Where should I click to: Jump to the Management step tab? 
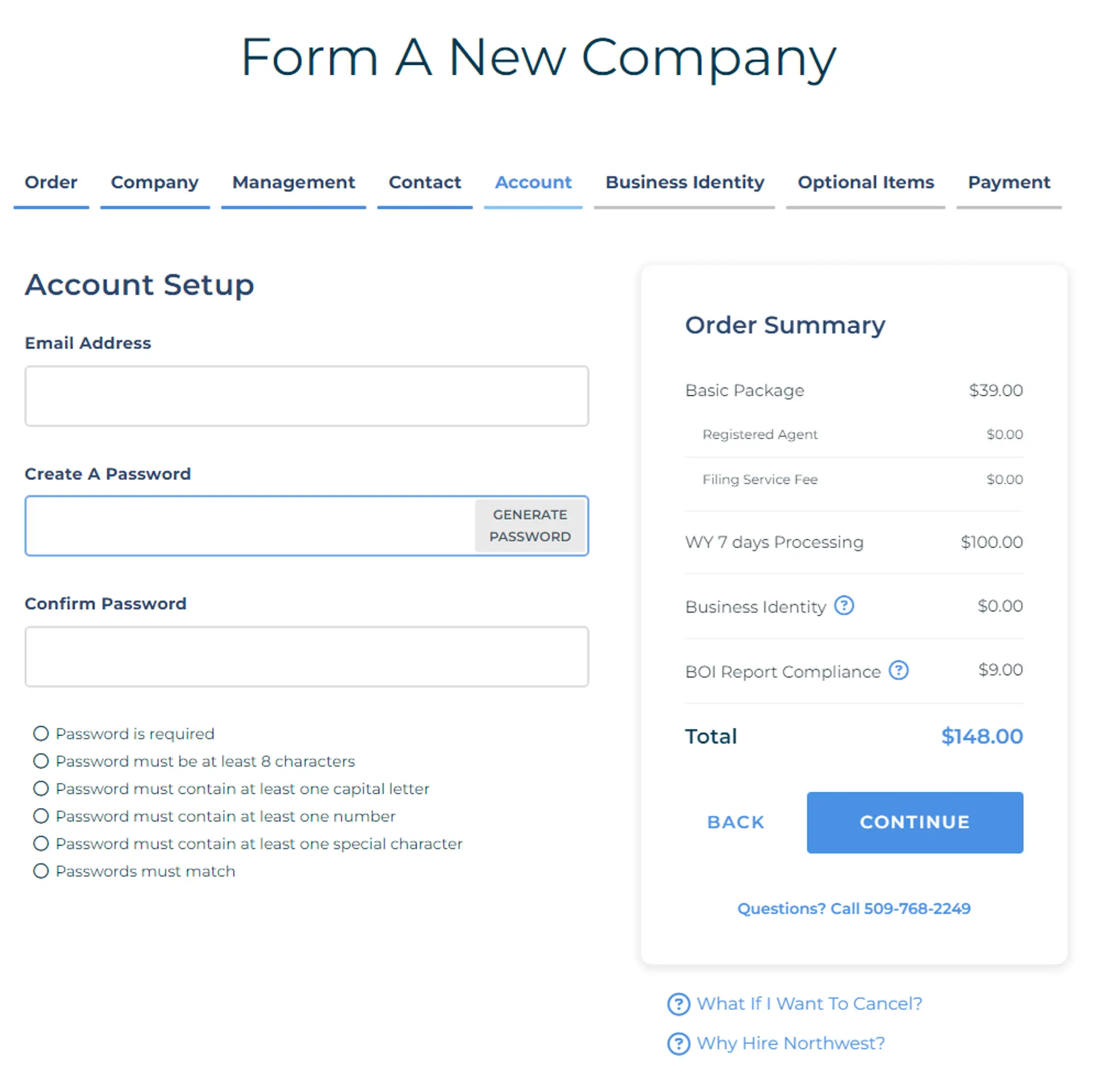293,182
